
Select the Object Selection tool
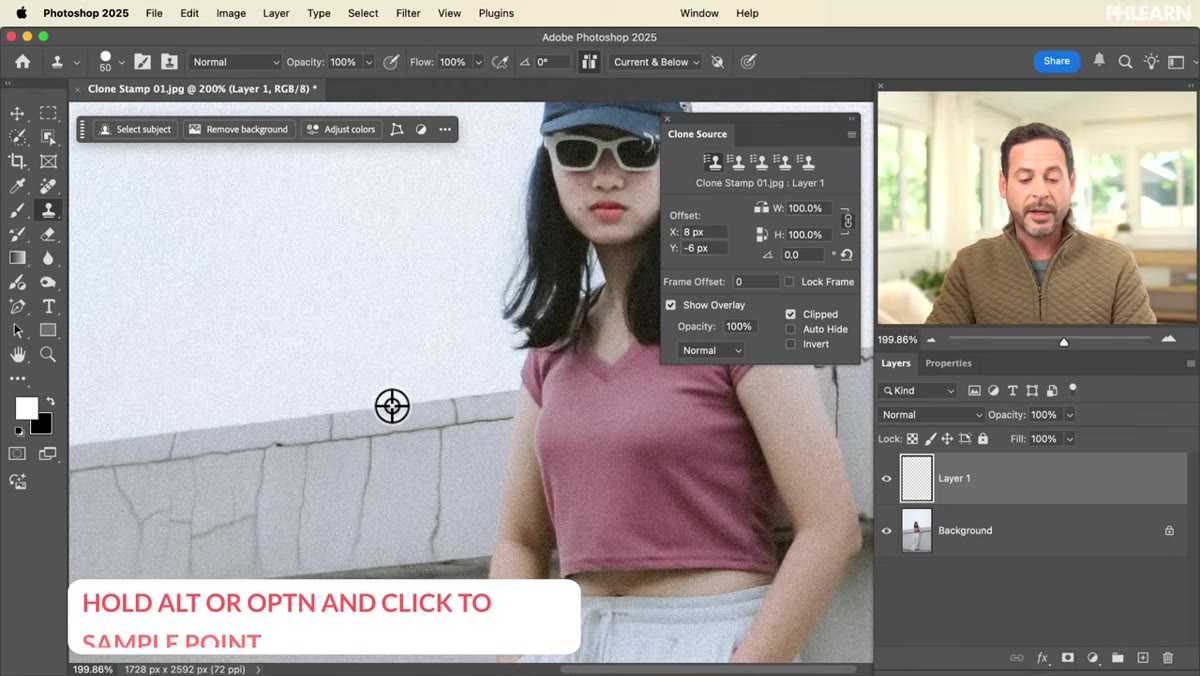coord(48,137)
